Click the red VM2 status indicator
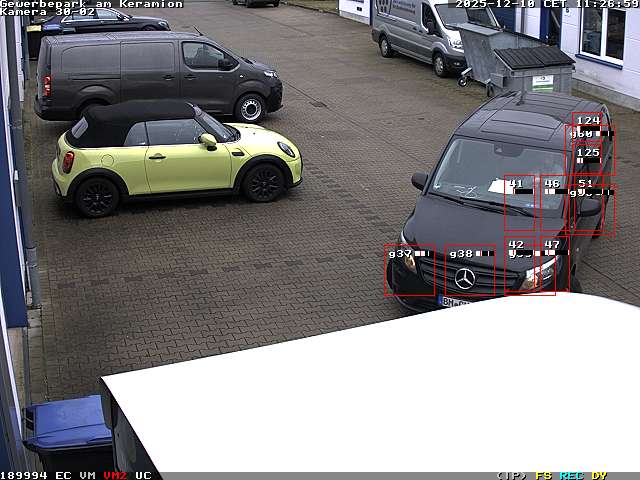This screenshot has width=640, height=480. 115,475
